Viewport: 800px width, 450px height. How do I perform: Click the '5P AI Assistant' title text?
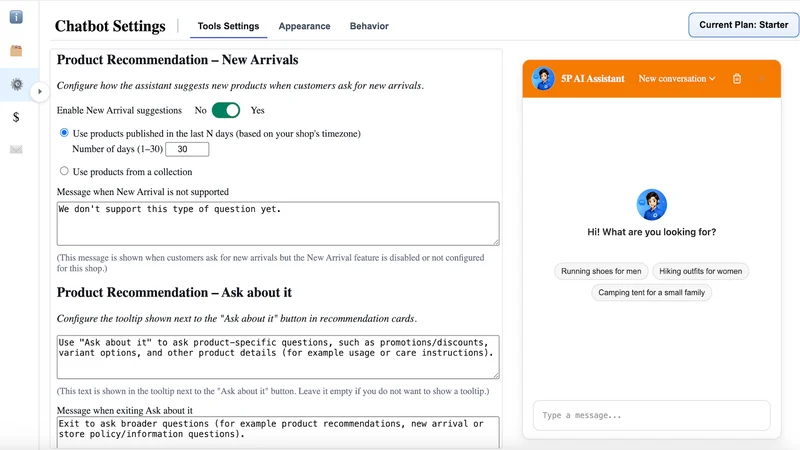(x=592, y=79)
